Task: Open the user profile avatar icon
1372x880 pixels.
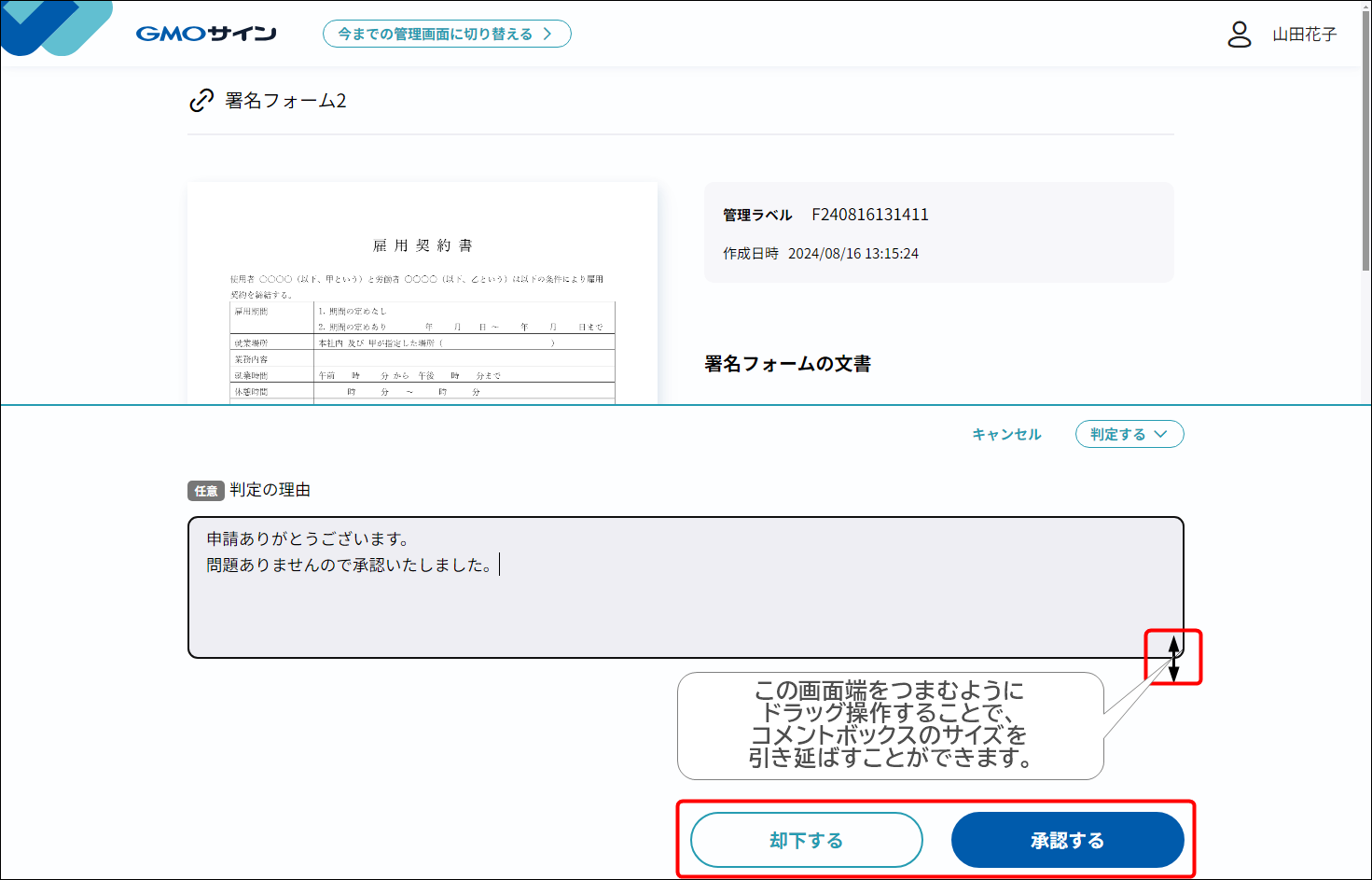Action: point(1239,35)
